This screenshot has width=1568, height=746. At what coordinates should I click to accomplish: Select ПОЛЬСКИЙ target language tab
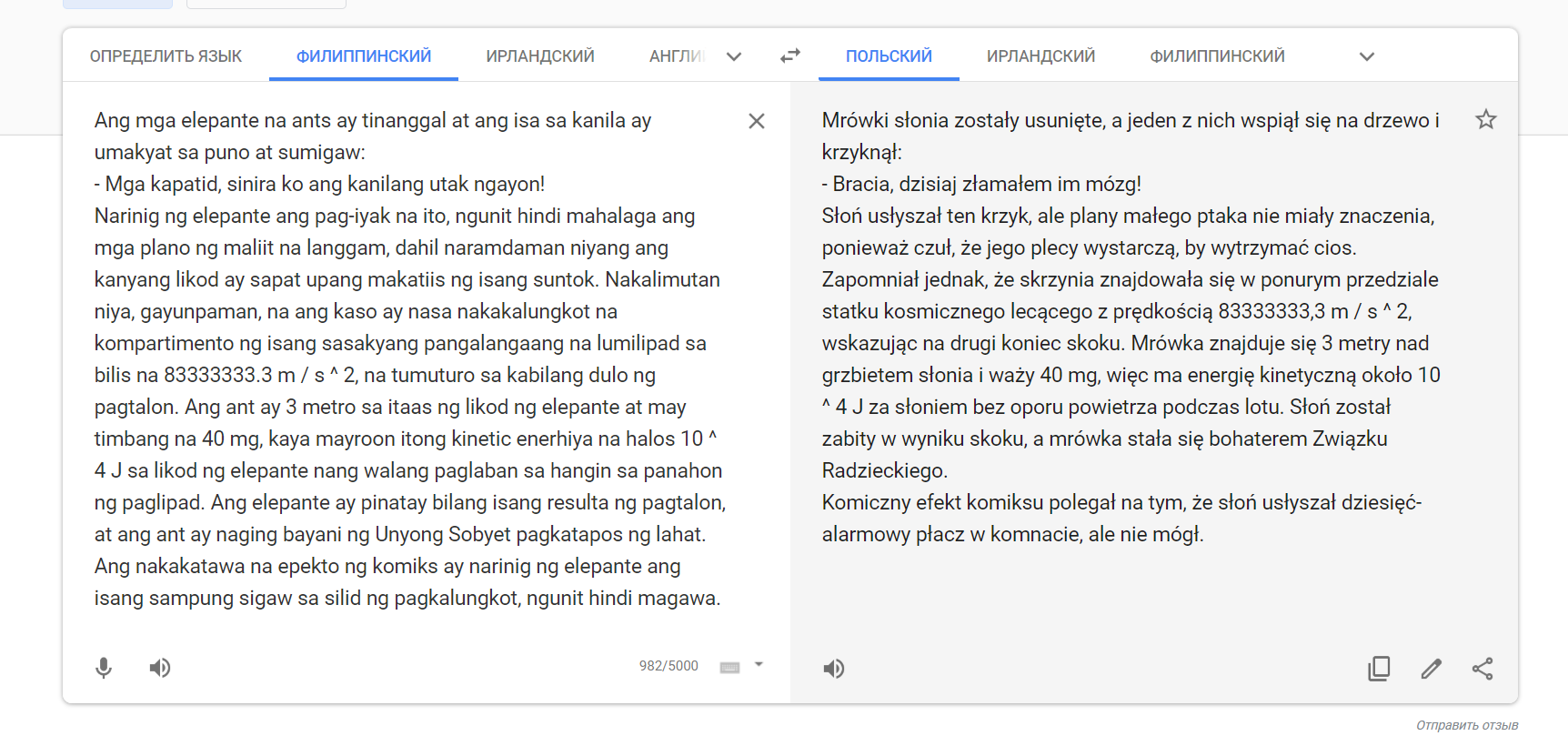(889, 56)
